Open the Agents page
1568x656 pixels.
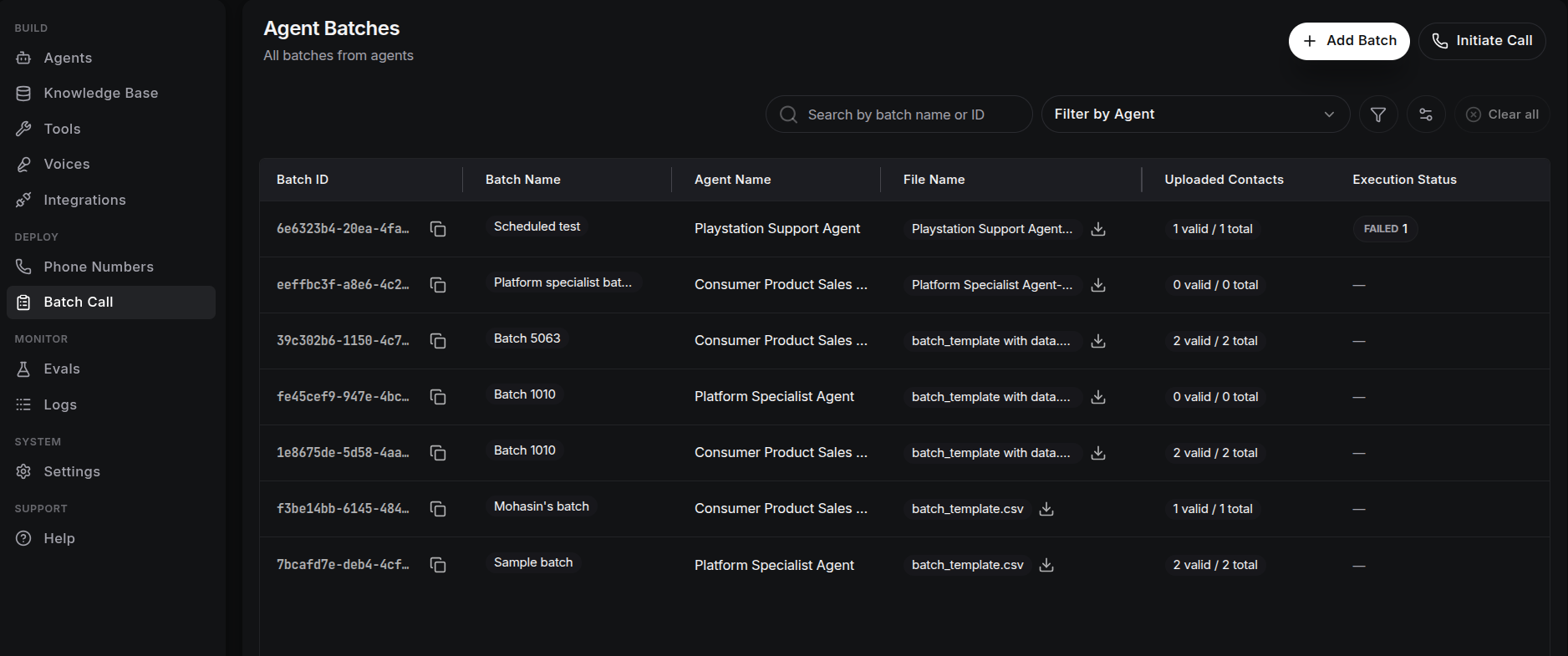click(x=111, y=58)
